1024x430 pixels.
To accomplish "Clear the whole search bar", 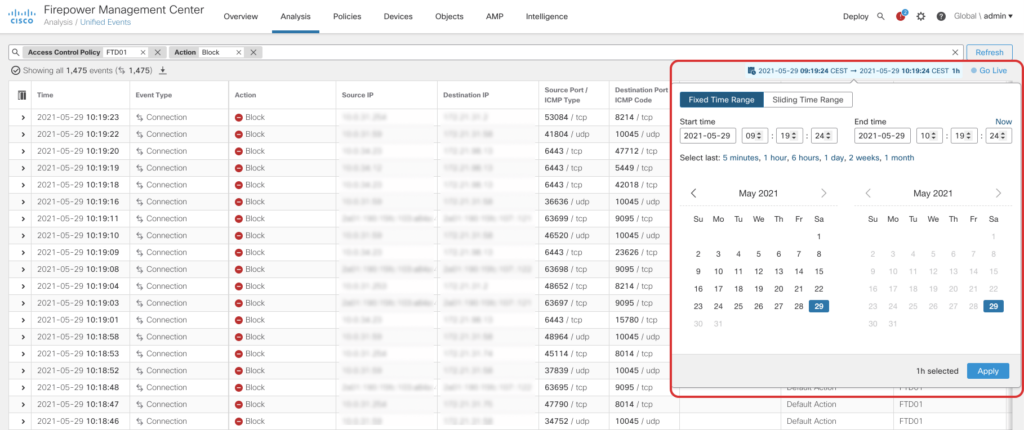I will coord(955,52).
